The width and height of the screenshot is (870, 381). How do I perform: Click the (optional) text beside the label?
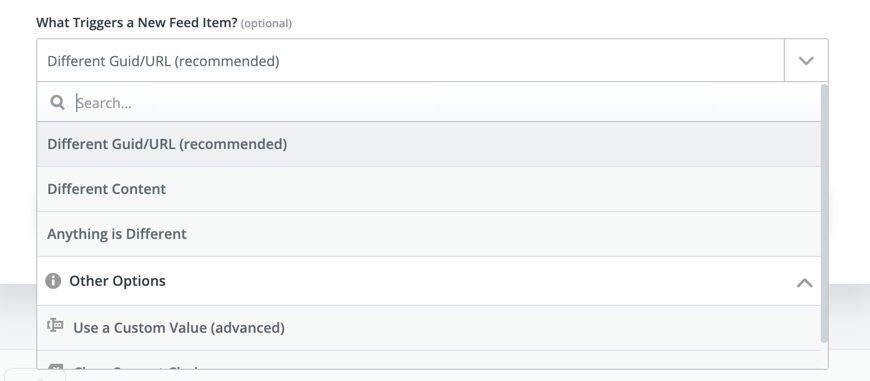266,23
